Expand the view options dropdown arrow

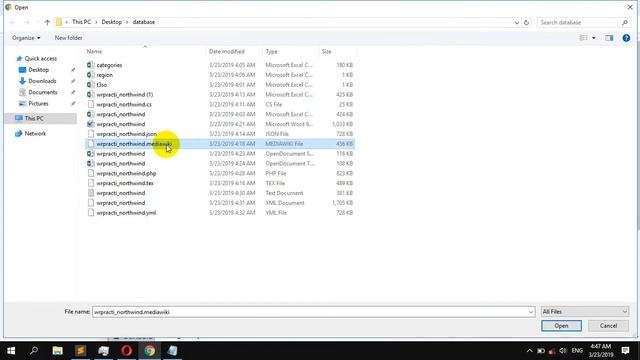[x=594, y=38]
